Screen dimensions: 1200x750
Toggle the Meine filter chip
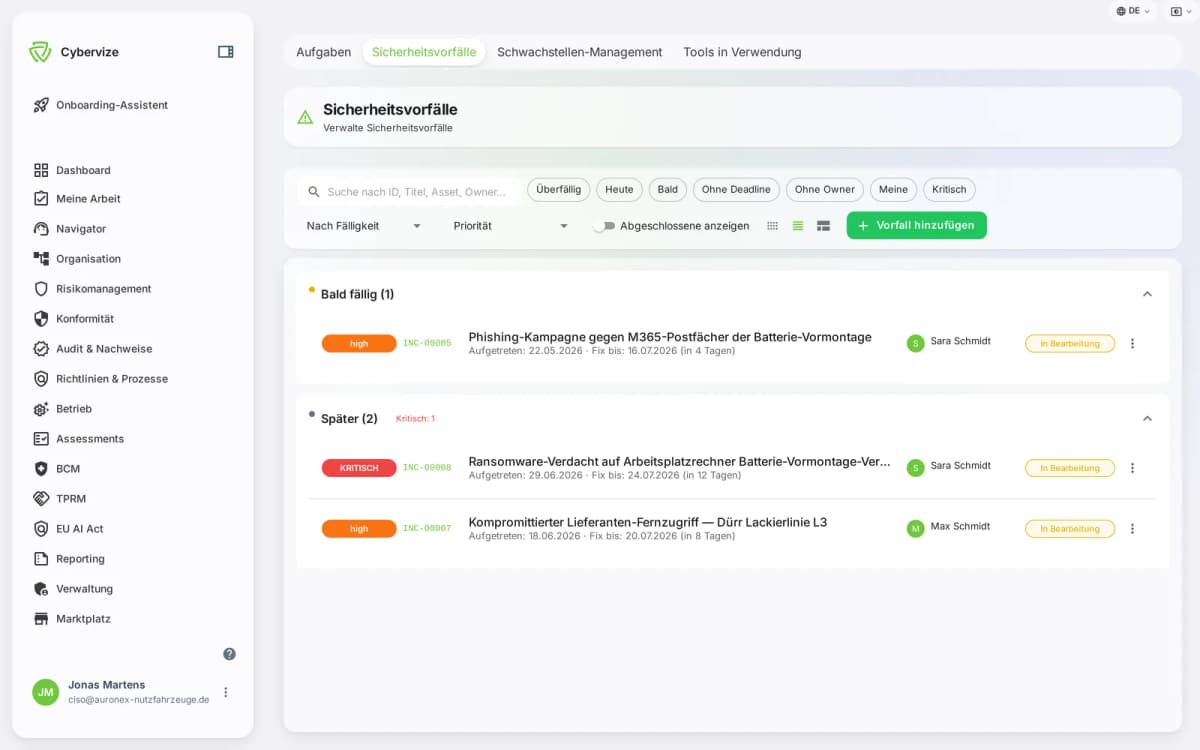[x=893, y=189]
